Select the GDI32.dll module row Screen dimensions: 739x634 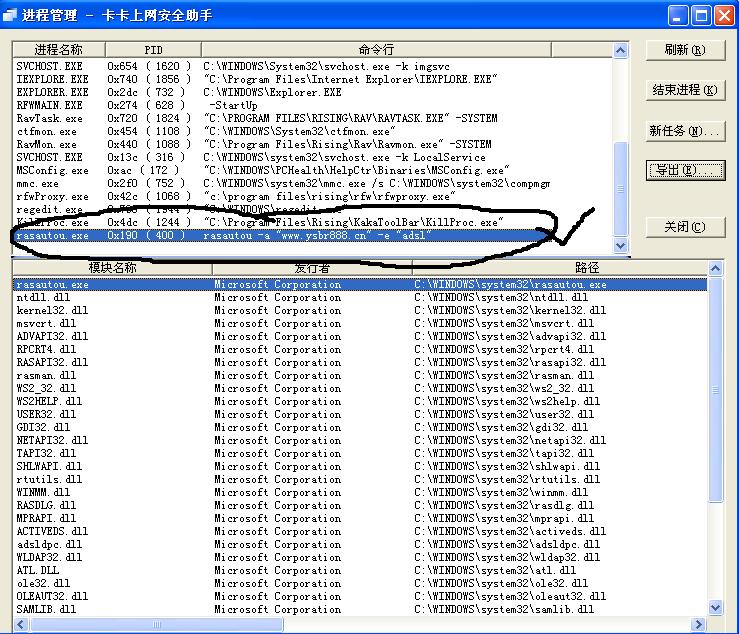click(360, 428)
